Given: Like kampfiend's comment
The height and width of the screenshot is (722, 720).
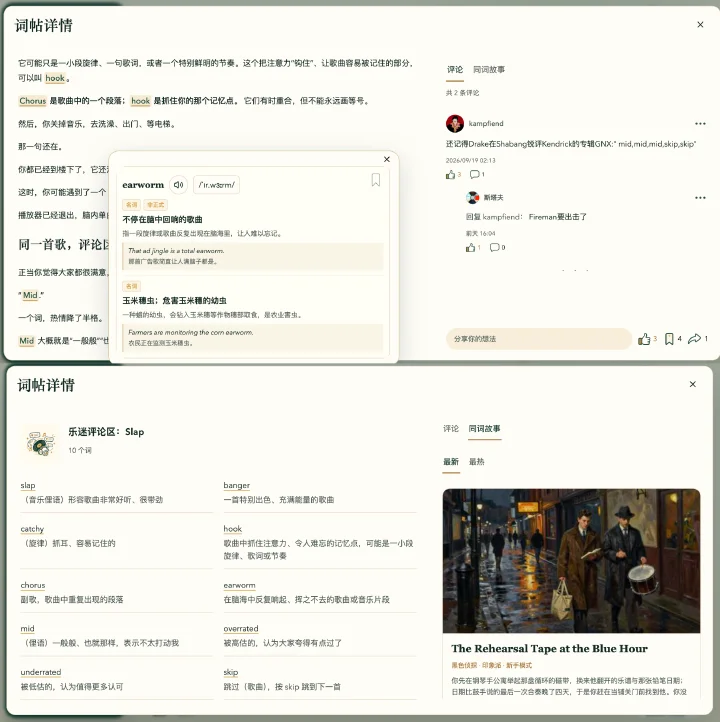Looking at the screenshot, I should [453, 175].
